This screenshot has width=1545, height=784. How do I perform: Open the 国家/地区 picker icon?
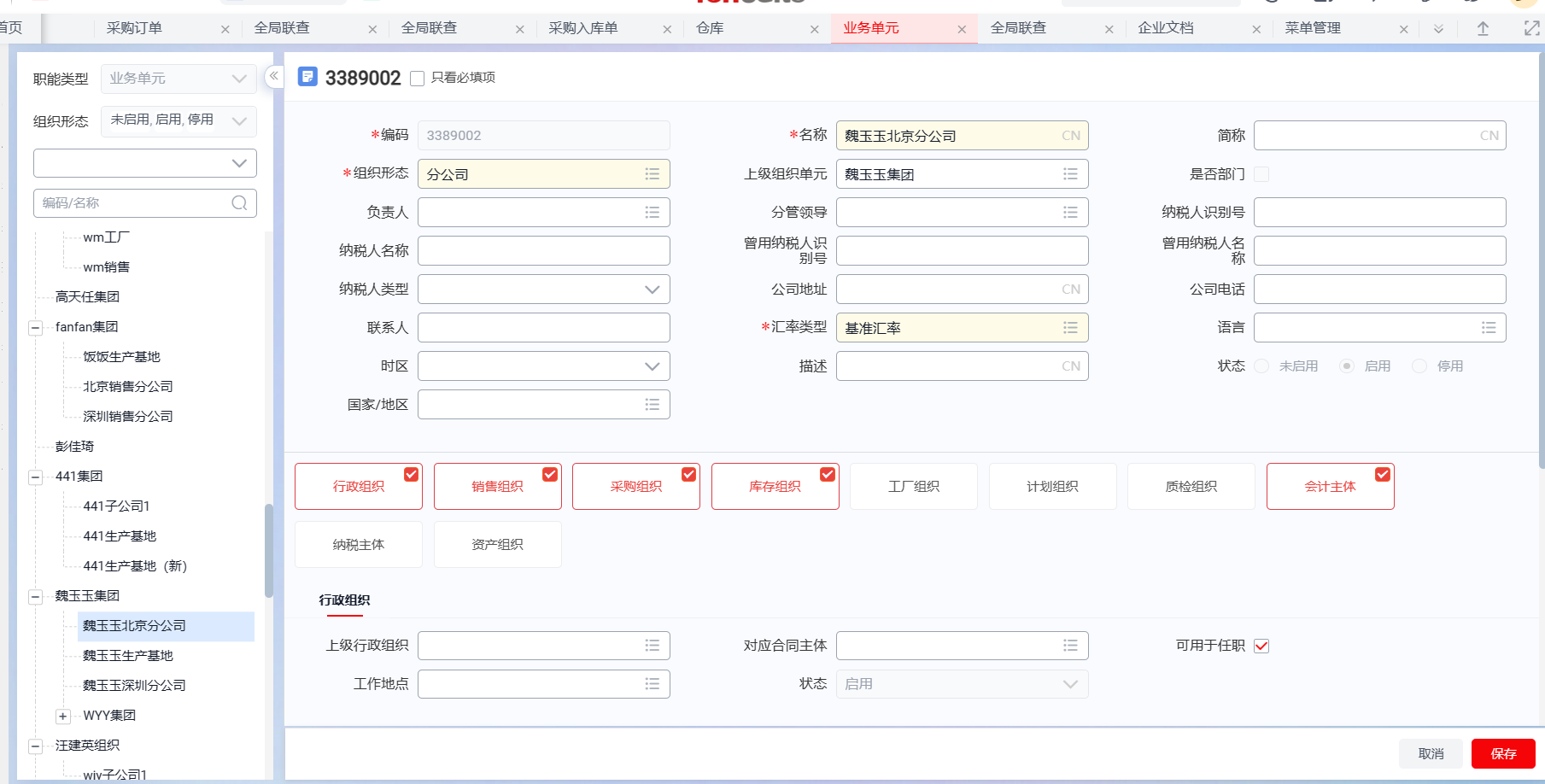click(x=653, y=404)
